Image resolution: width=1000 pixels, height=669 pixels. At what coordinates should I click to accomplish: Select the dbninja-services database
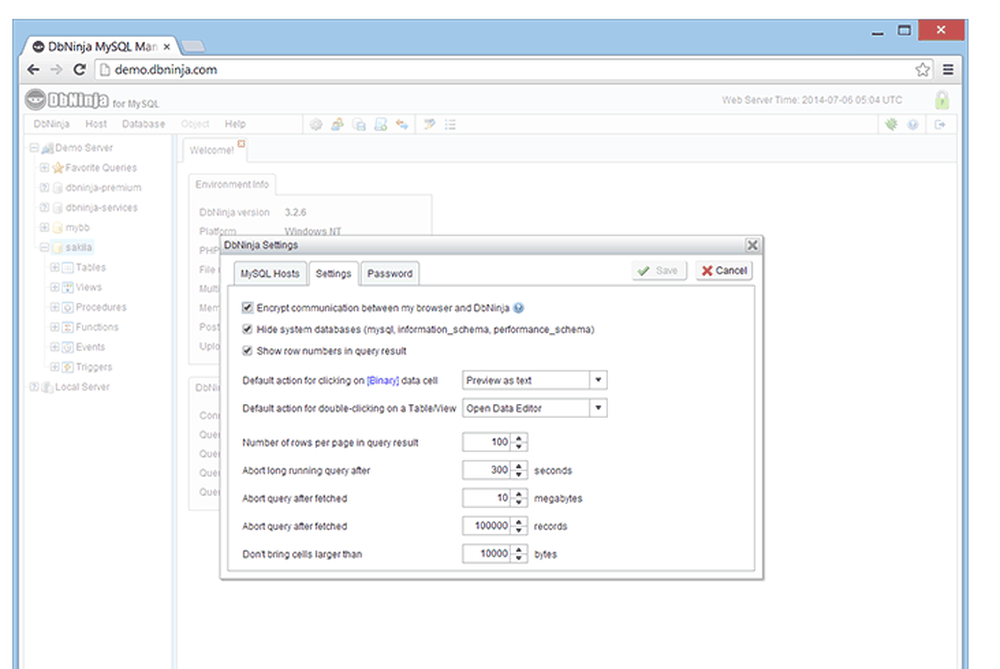tap(101, 208)
